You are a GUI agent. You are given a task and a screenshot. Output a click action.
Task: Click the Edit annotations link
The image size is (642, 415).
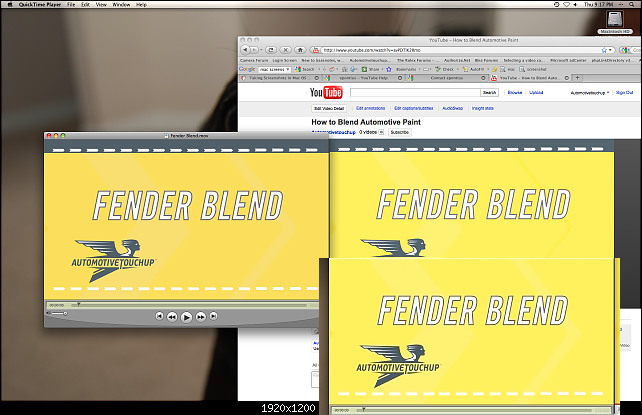click(371, 108)
